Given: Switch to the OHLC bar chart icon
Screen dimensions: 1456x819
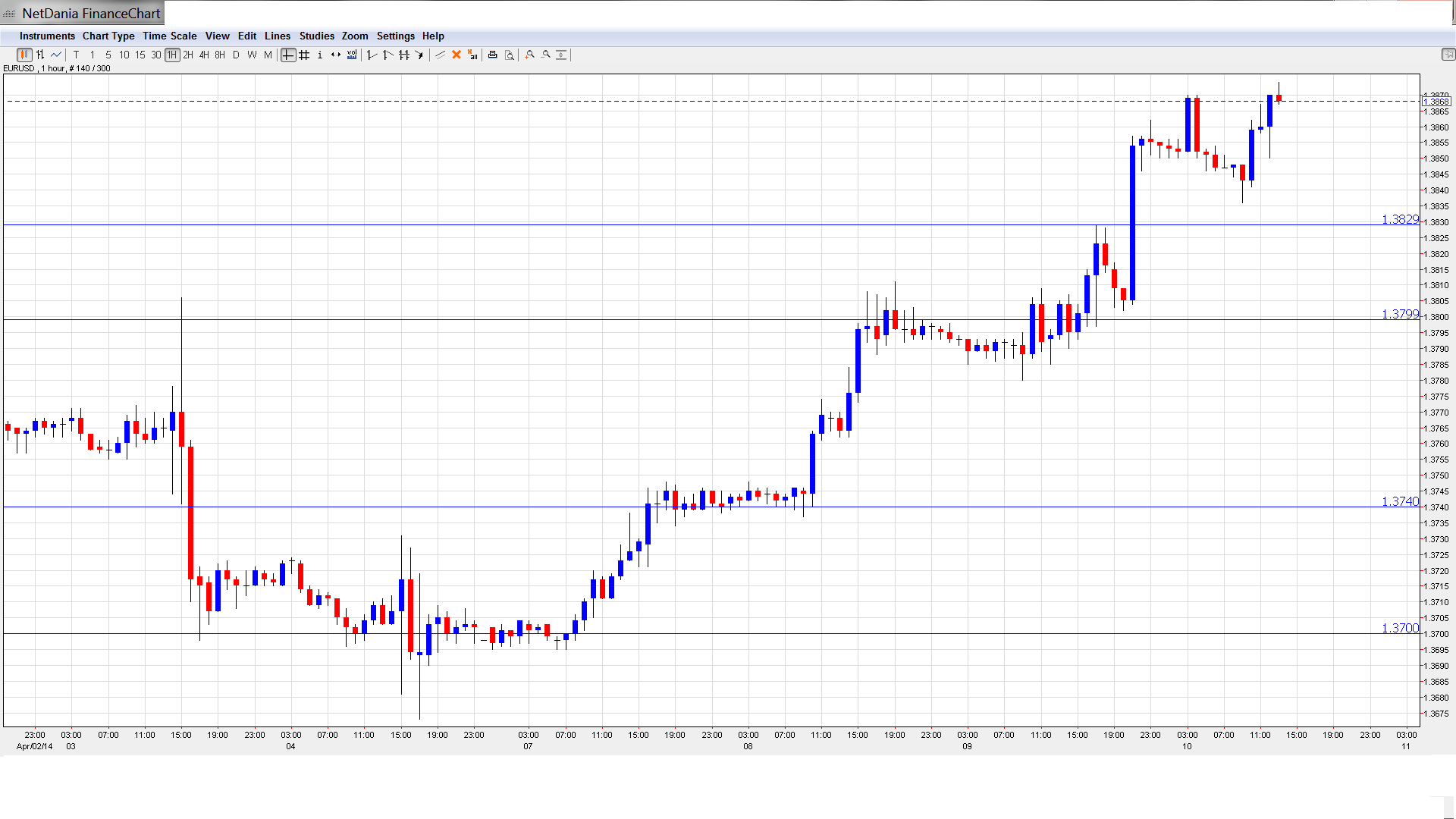Looking at the screenshot, I should coord(40,55).
